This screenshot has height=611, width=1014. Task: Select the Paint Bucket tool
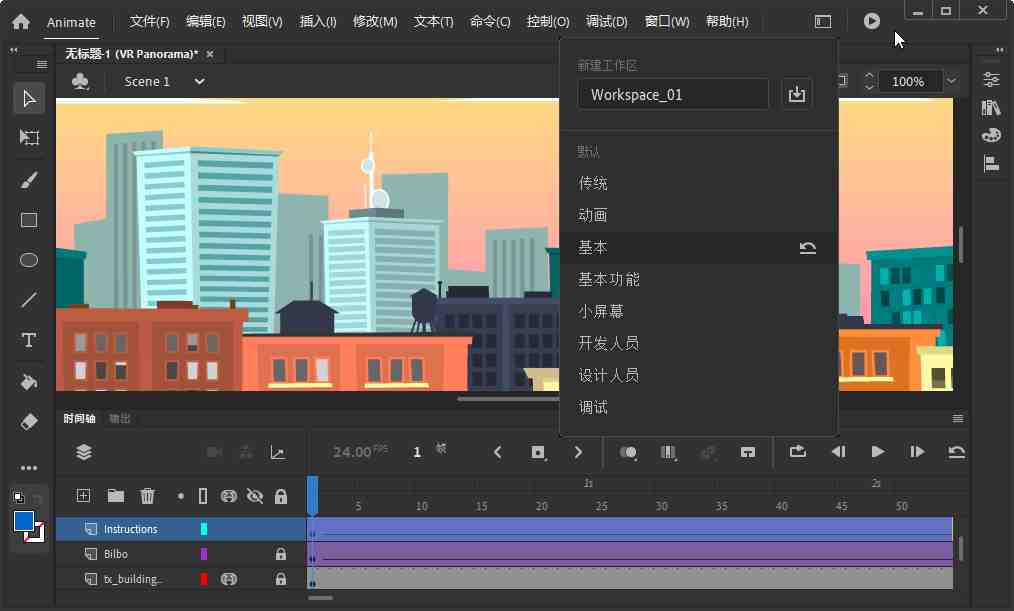coord(28,381)
